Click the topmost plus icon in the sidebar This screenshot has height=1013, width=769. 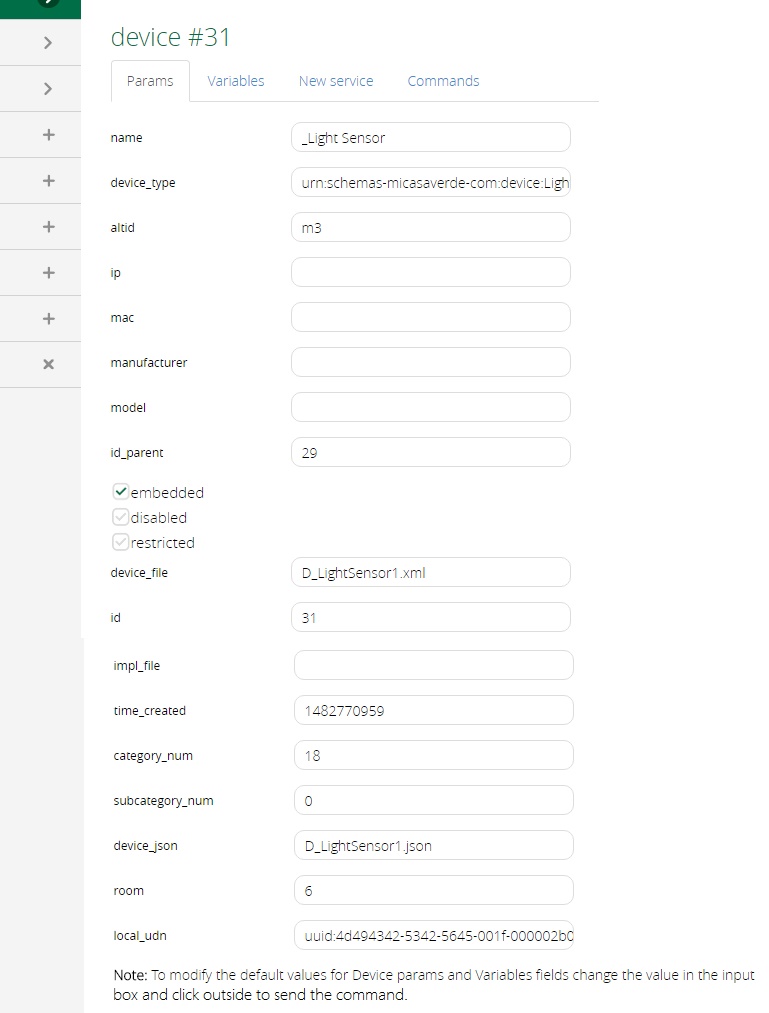[47, 135]
